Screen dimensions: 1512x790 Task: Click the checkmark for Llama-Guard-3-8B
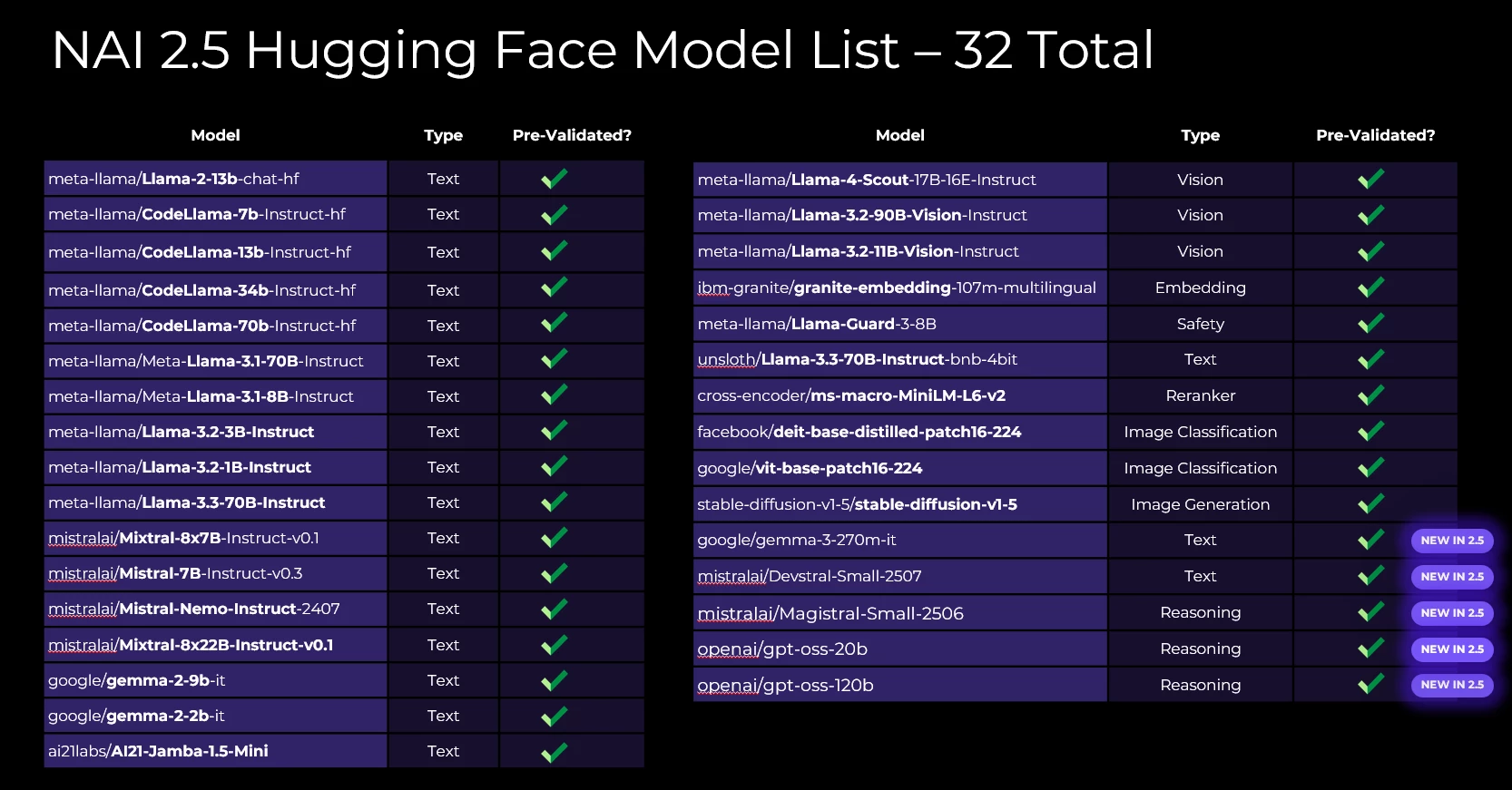coord(1371,323)
